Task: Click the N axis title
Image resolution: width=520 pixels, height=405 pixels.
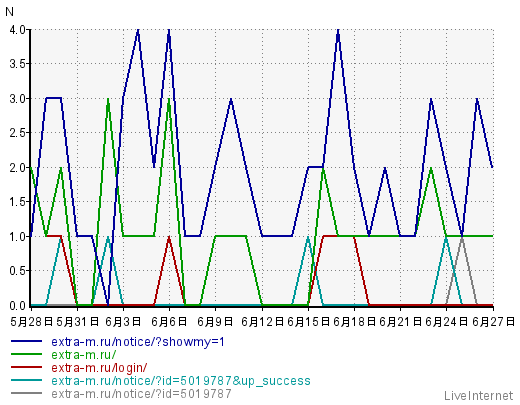Action: tap(9, 12)
